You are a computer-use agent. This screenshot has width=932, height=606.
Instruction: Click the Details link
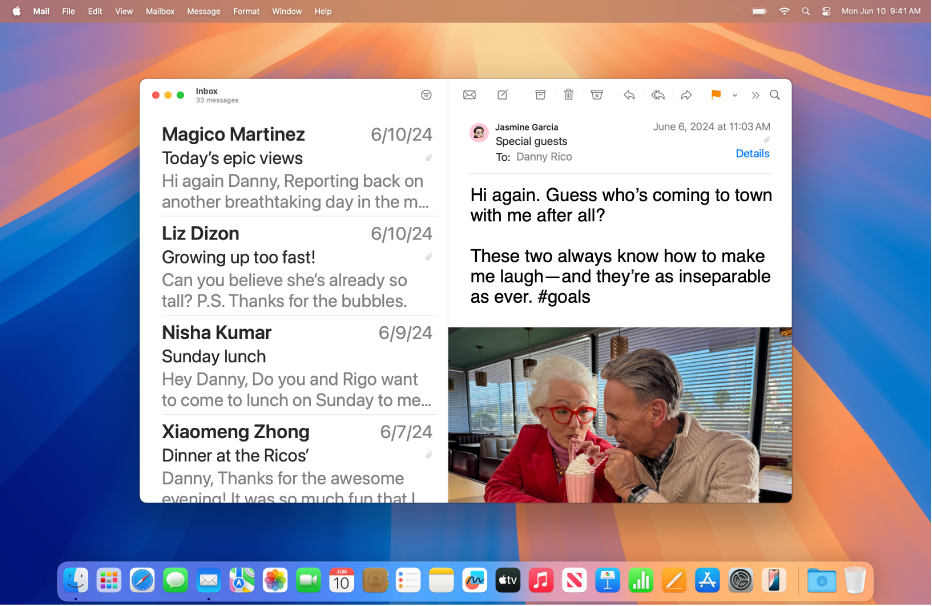click(x=752, y=153)
